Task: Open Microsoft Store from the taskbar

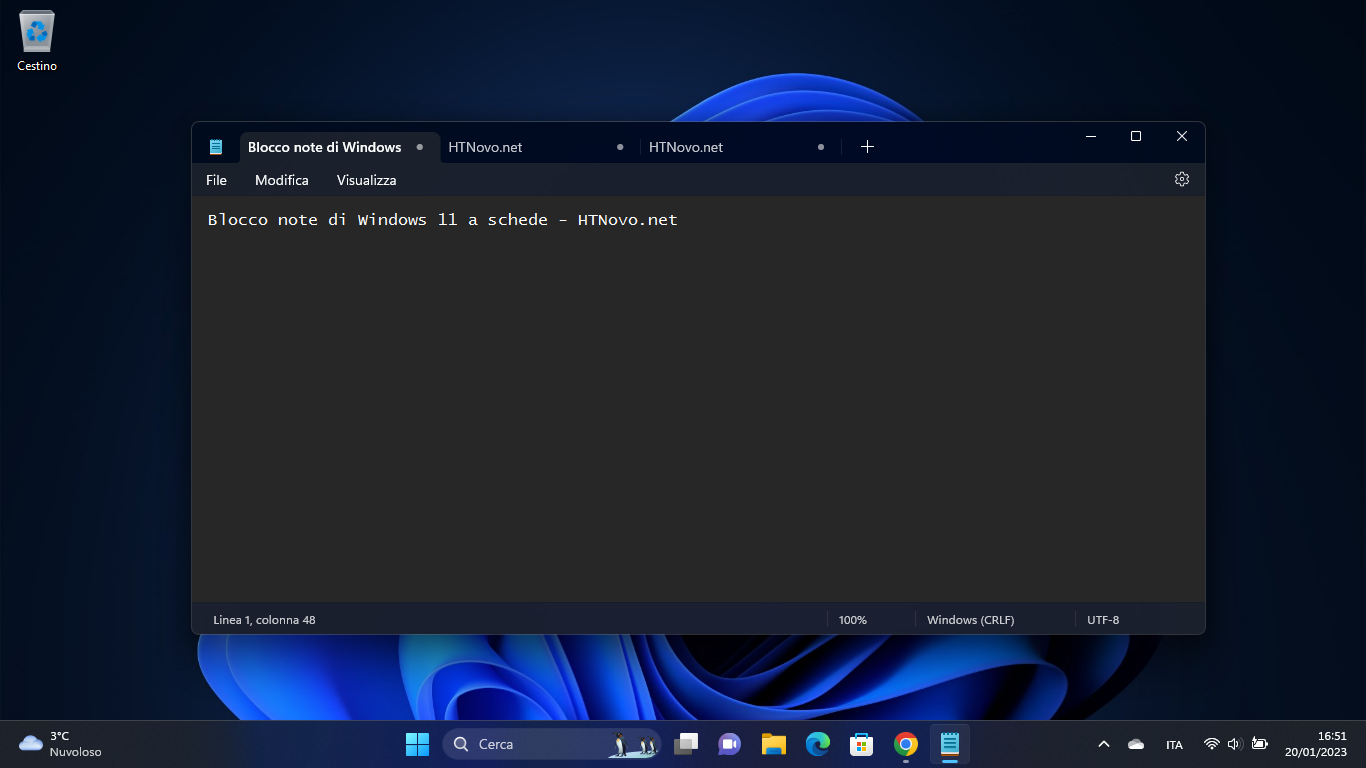Action: (861, 744)
